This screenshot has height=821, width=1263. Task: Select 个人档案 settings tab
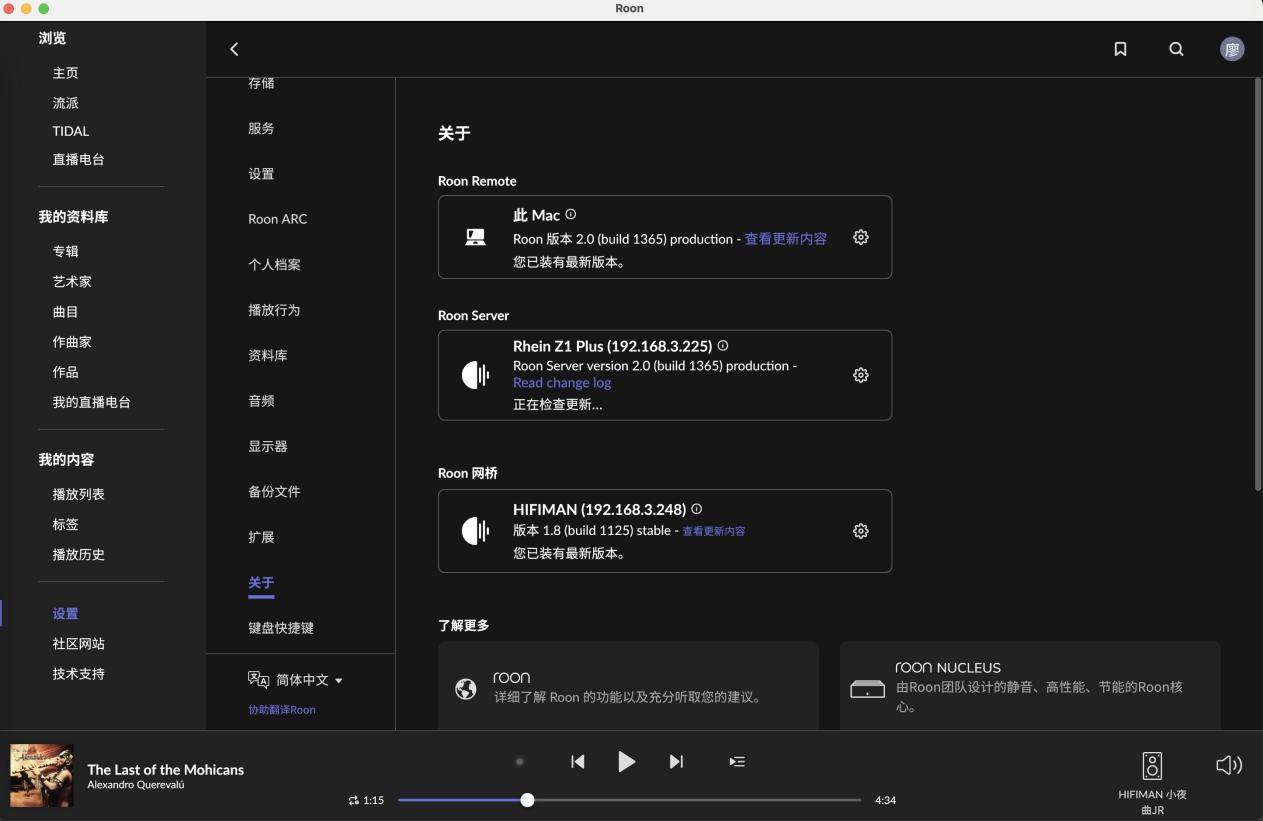point(274,265)
